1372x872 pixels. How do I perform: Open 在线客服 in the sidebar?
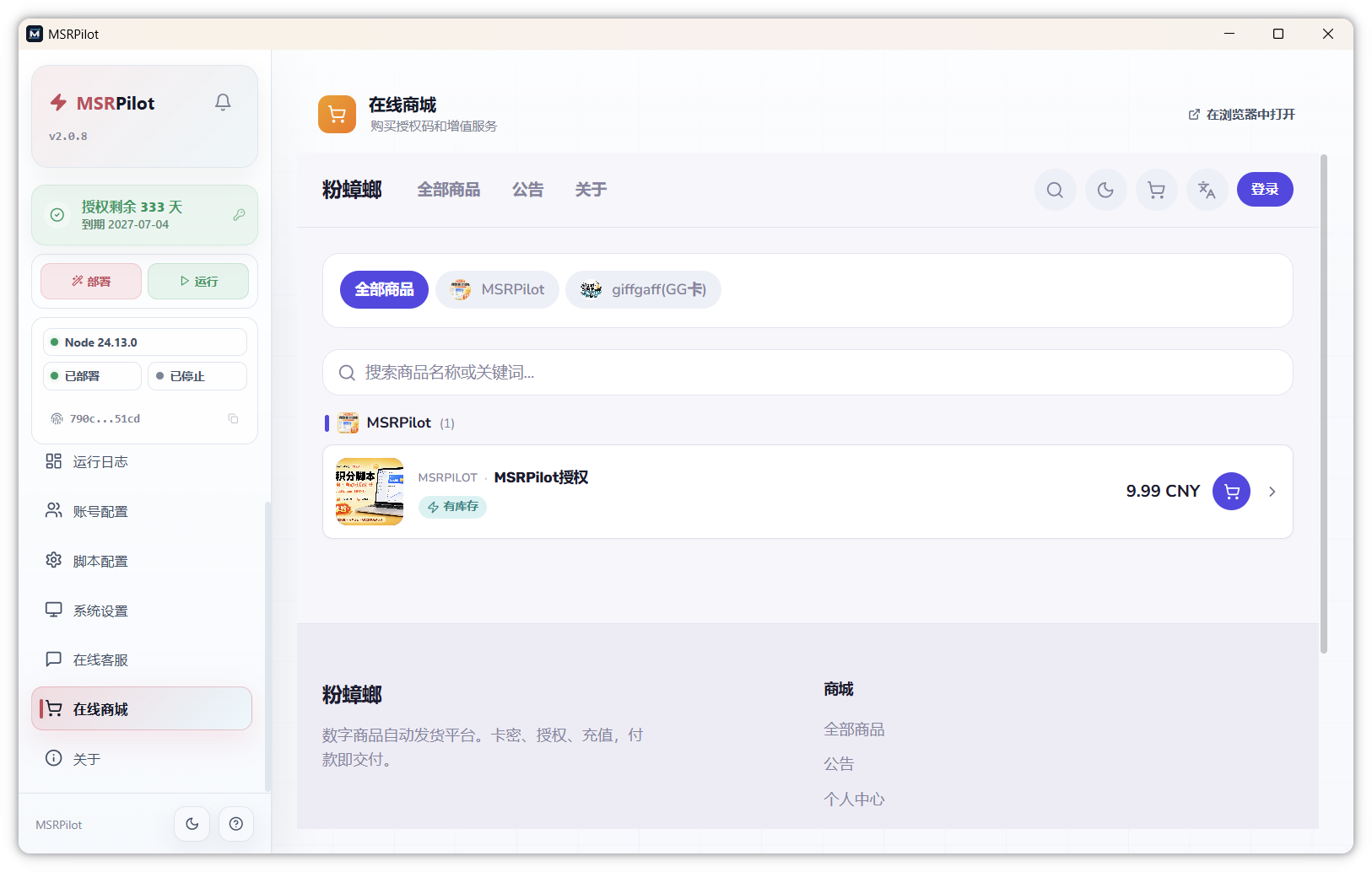[142, 659]
